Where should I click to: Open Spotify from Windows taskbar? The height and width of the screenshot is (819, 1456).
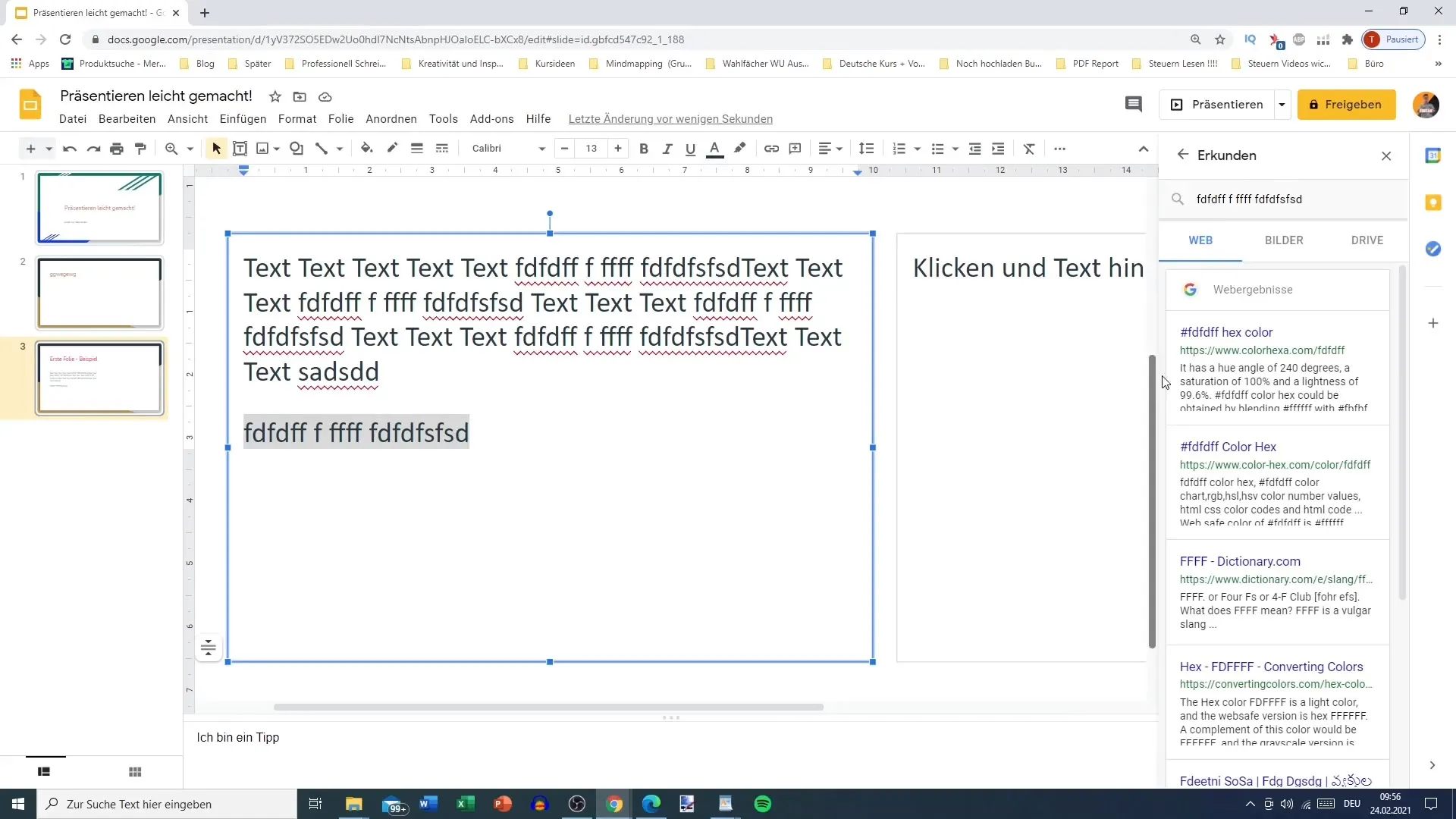[x=763, y=804]
